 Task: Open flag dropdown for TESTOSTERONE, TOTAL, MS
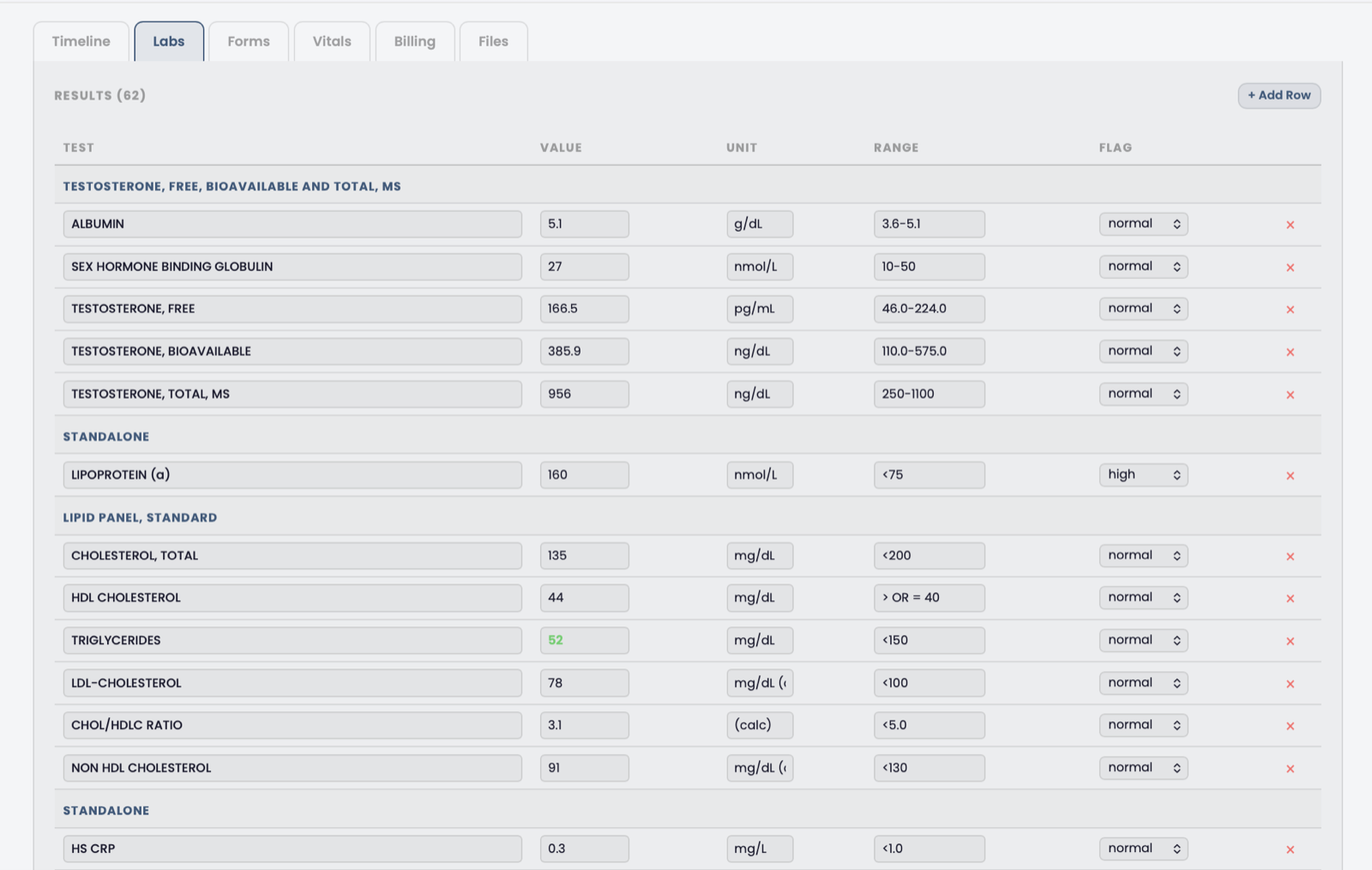1143,395
